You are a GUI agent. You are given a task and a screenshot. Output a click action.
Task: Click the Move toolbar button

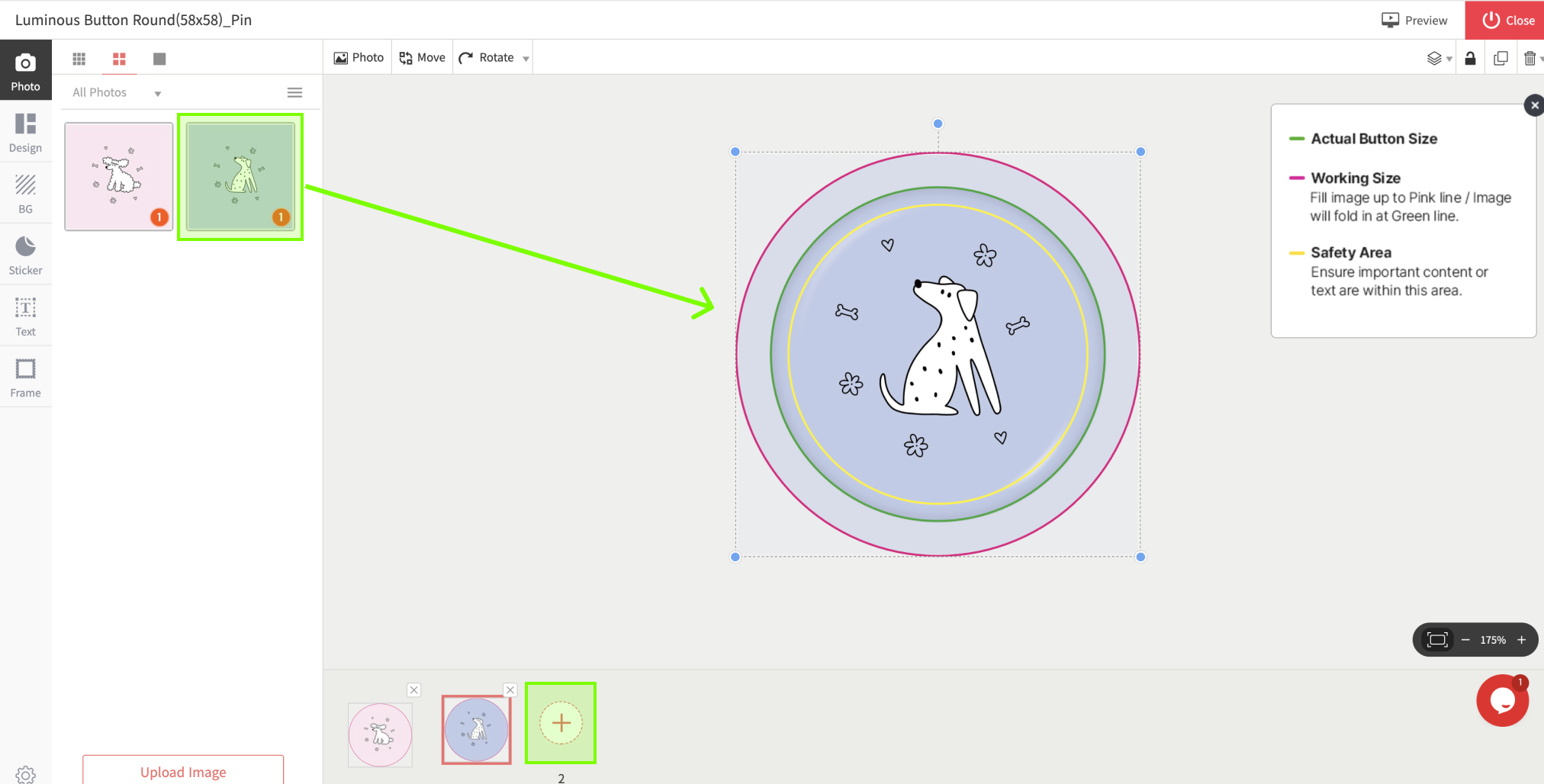(x=423, y=58)
